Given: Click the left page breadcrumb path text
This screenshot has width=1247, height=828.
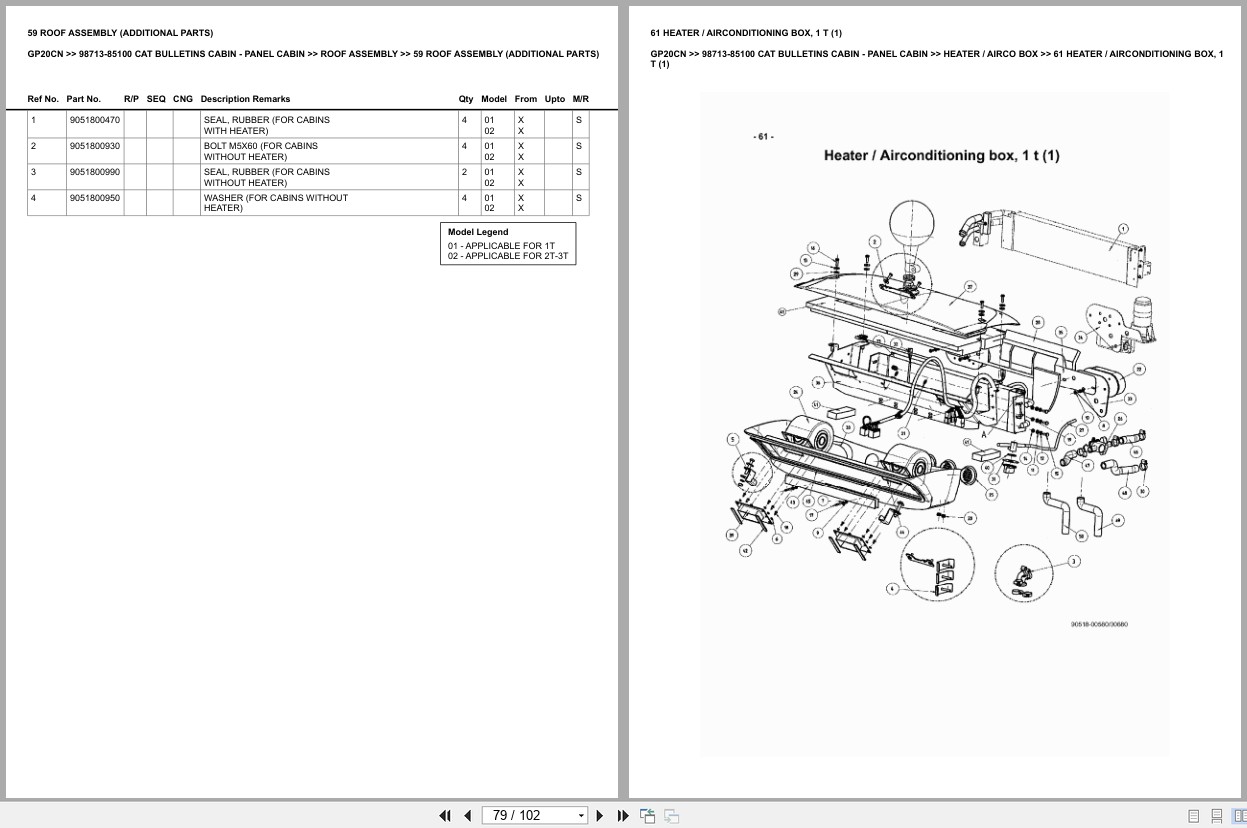Looking at the screenshot, I should [x=313, y=54].
